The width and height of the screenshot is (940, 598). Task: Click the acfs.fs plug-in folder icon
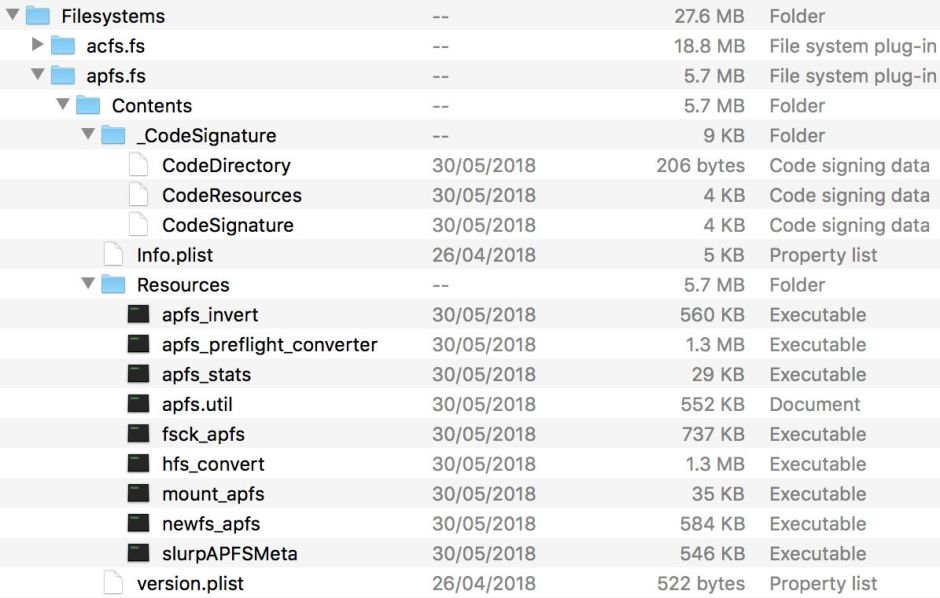click(63, 46)
